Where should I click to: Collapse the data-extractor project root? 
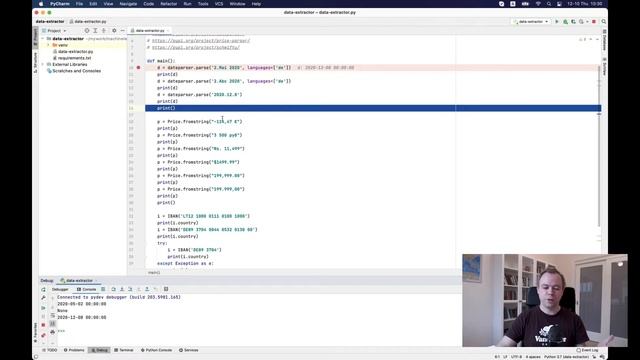pyautogui.click(x=43, y=39)
